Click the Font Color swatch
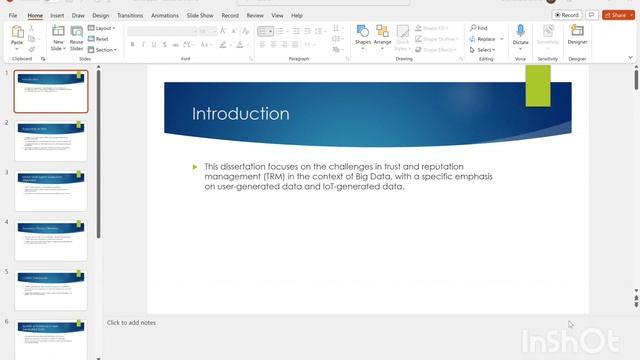640x360 pixels. pyautogui.click(x=240, y=44)
